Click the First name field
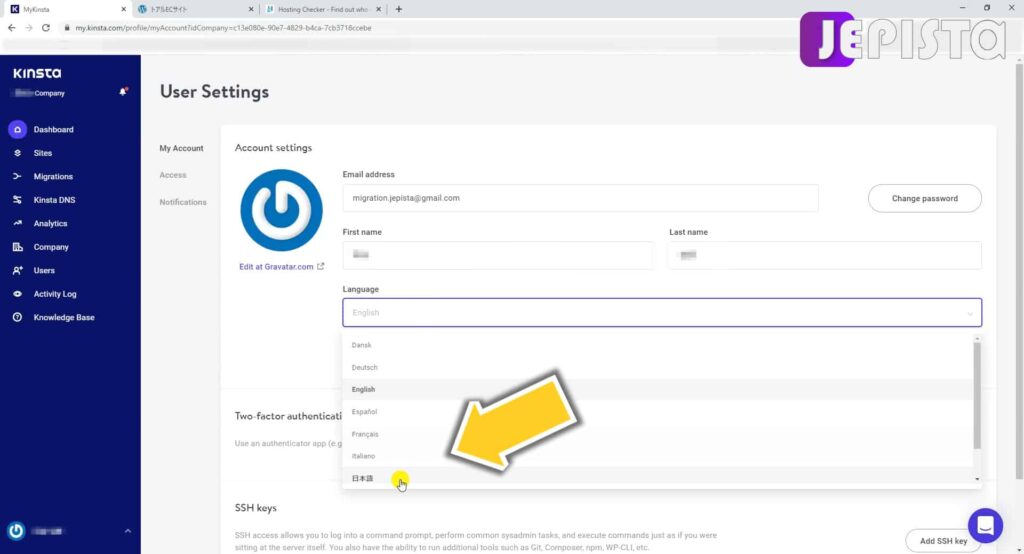Viewport: 1024px width, 554px height. pyautogui.click(x=497, y=255)
